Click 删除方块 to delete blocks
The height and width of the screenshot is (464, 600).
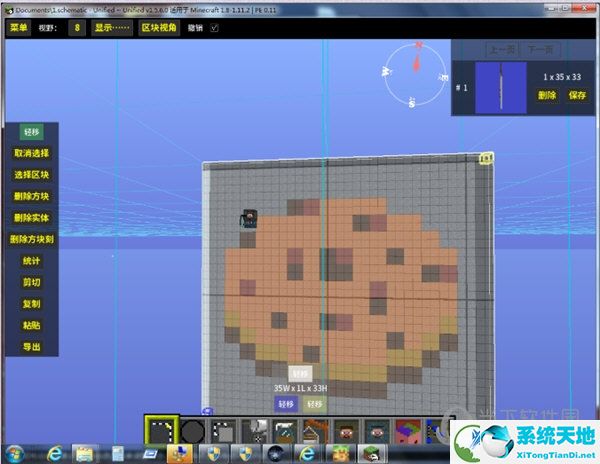click(32, 196)
